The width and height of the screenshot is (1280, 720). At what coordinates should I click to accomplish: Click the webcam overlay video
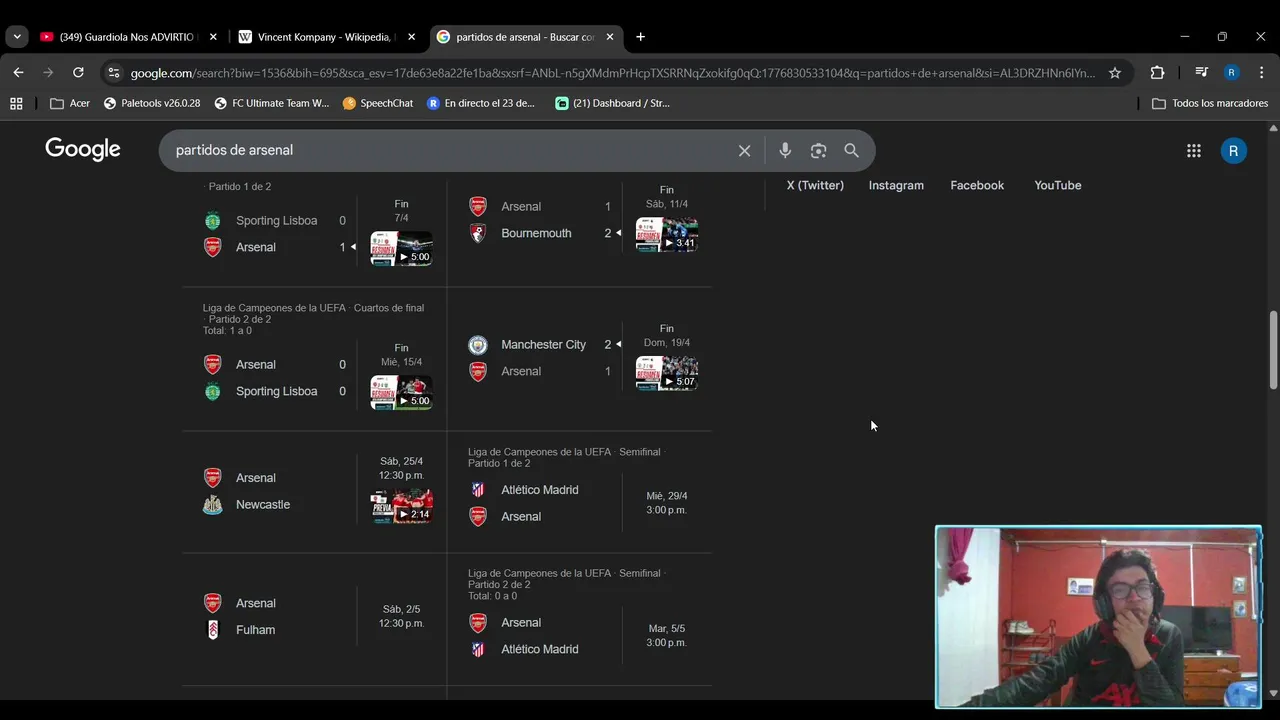[x=1098, y=617]
